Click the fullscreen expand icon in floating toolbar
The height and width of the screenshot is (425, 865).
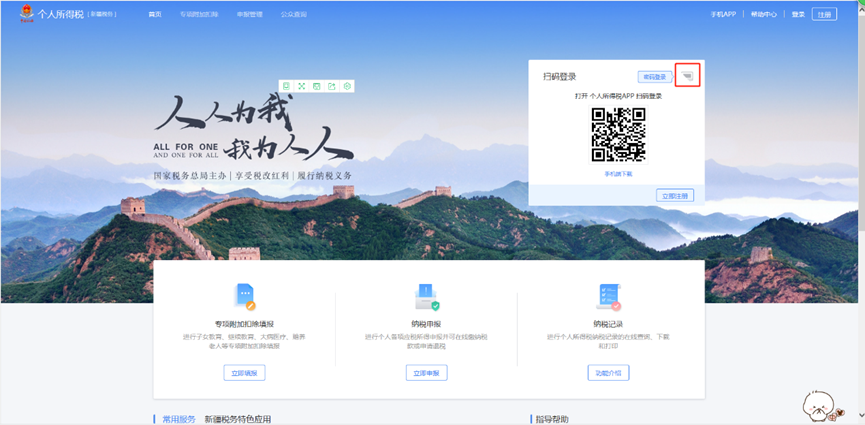tap(301, 87)
